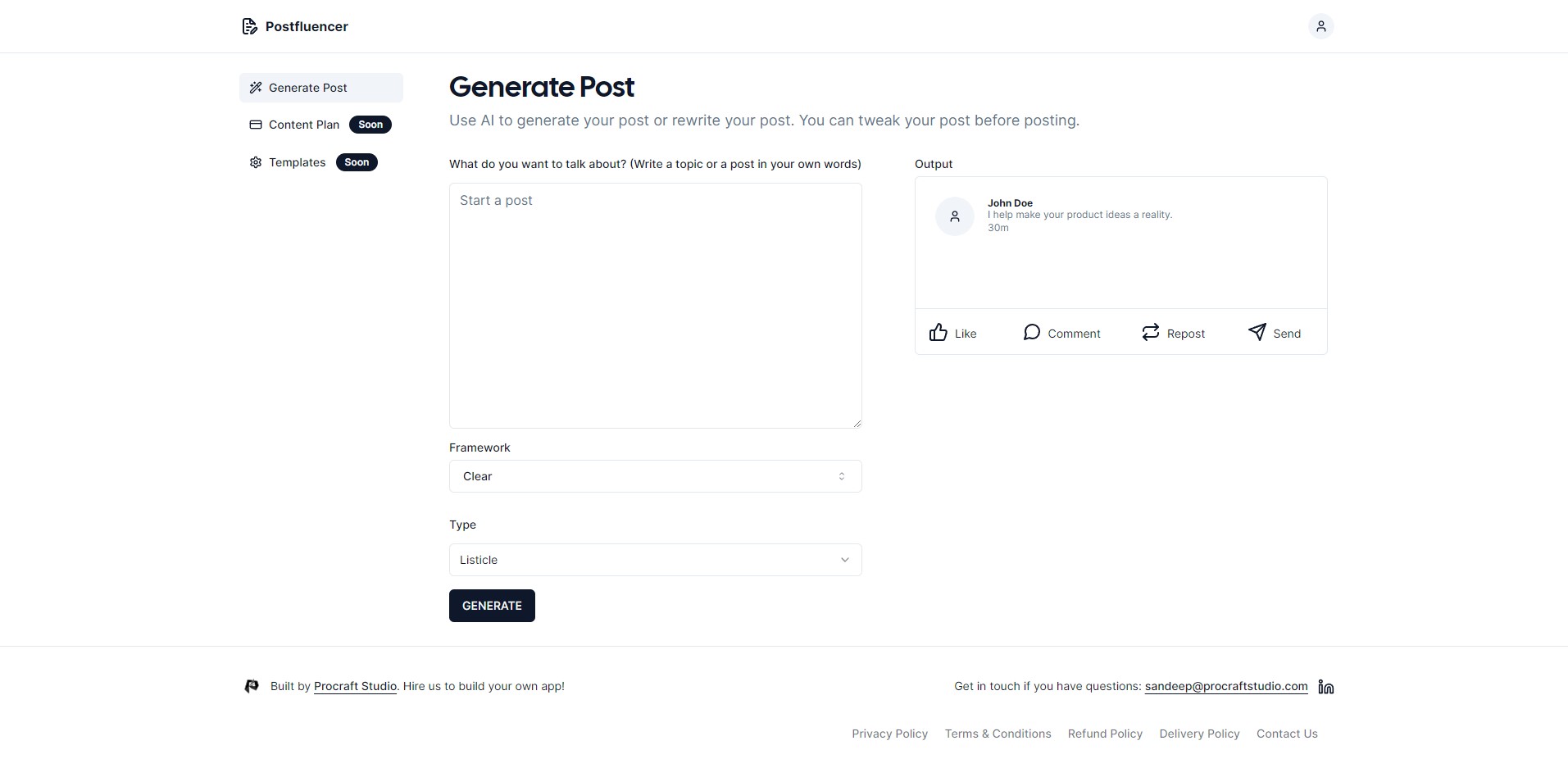Click the GENERATE button
This screenshot has width=1568, height=768.
(x=492, y=606)
